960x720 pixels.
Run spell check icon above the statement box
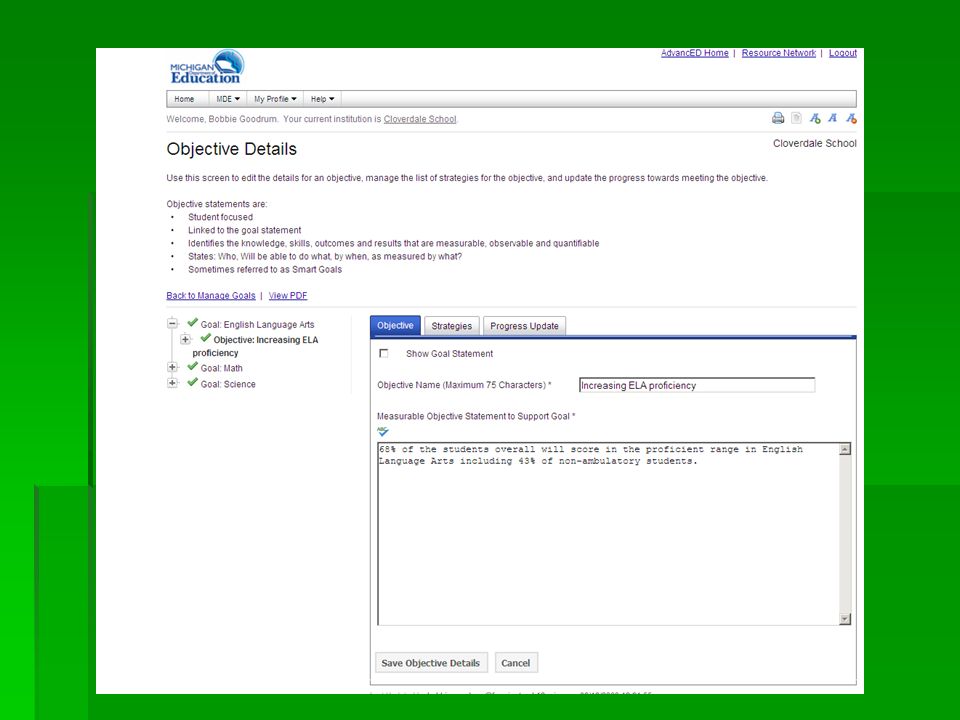[383, 432]
